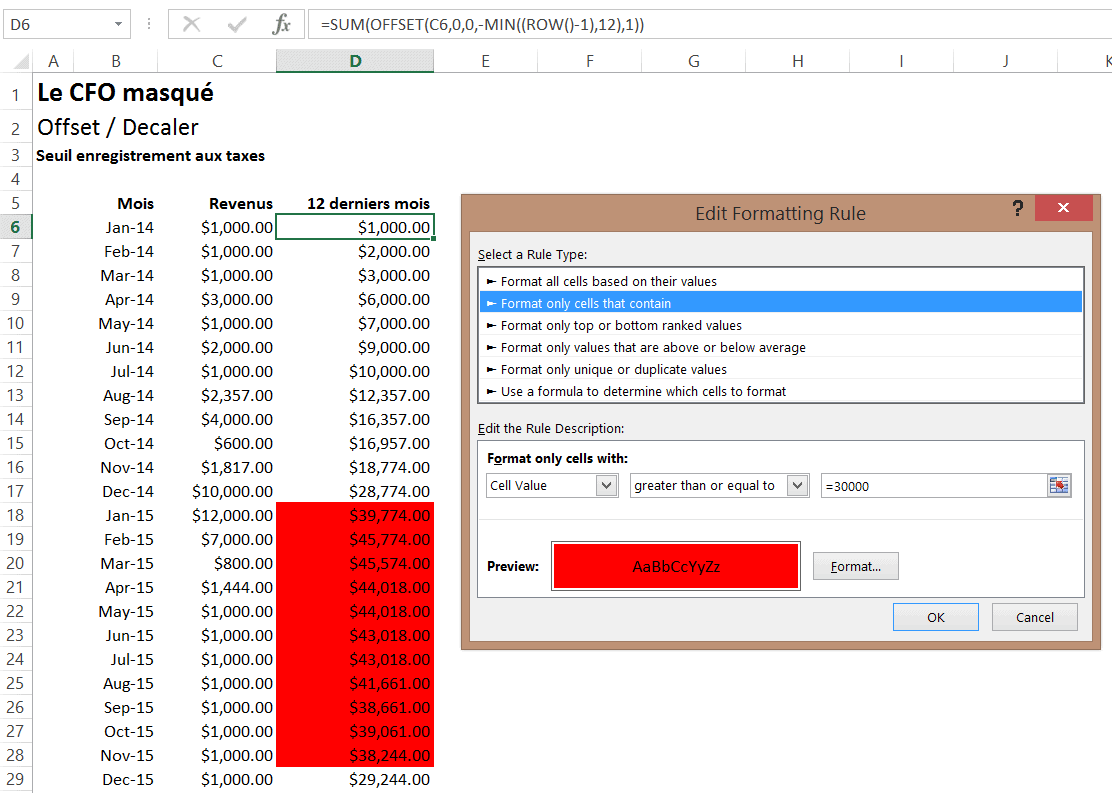Click the Insert Function fx icon

click(282, 25)
